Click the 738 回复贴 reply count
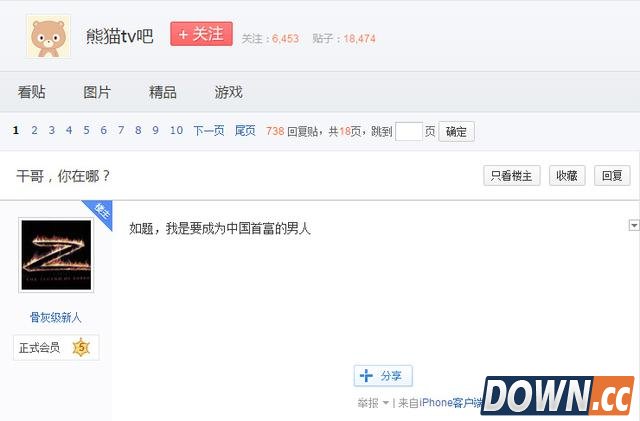Image resolution: width=640 pixels, height=421 pixels. pos(292,131)
